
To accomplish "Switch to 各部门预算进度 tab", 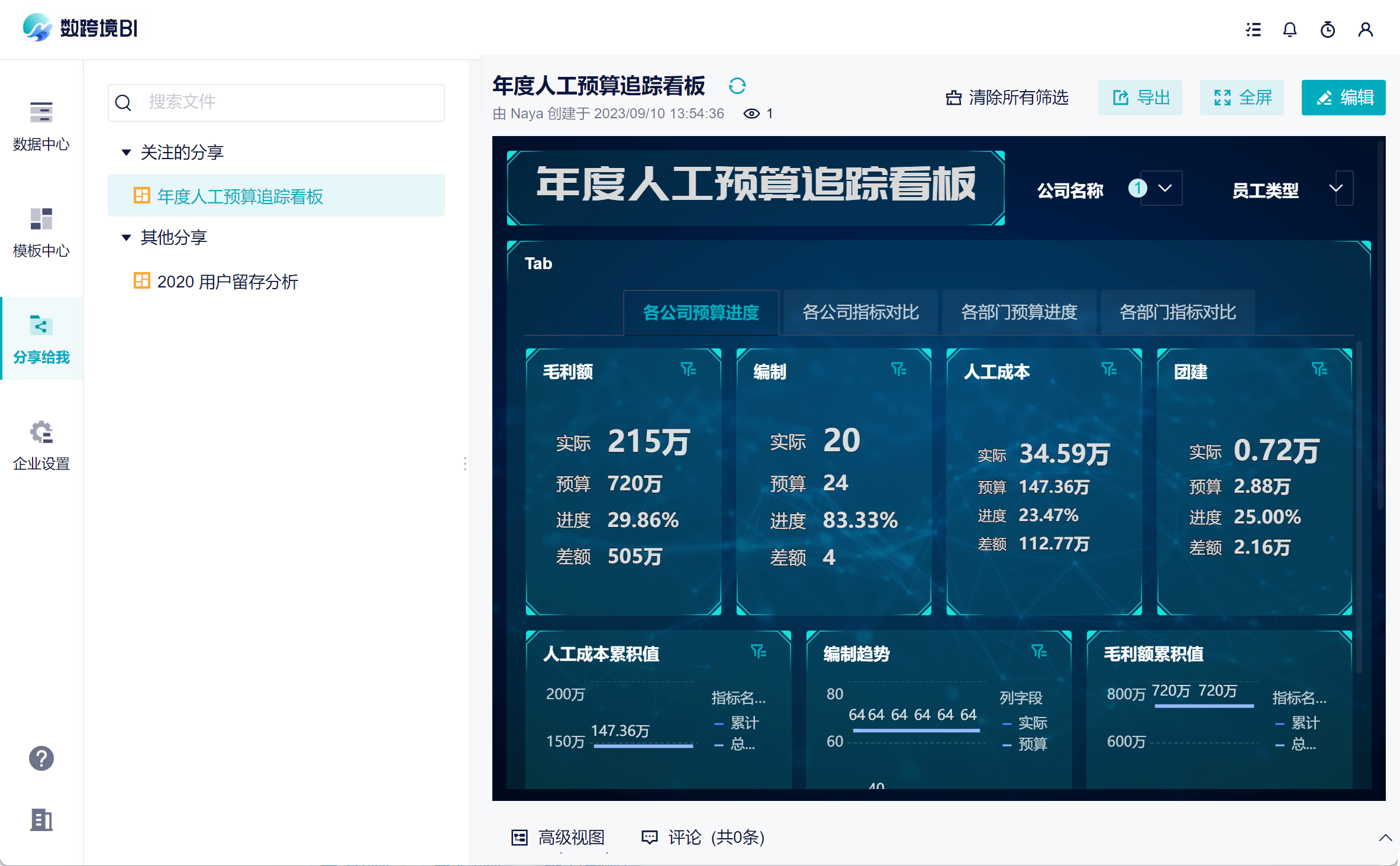I will point(1019,312).
